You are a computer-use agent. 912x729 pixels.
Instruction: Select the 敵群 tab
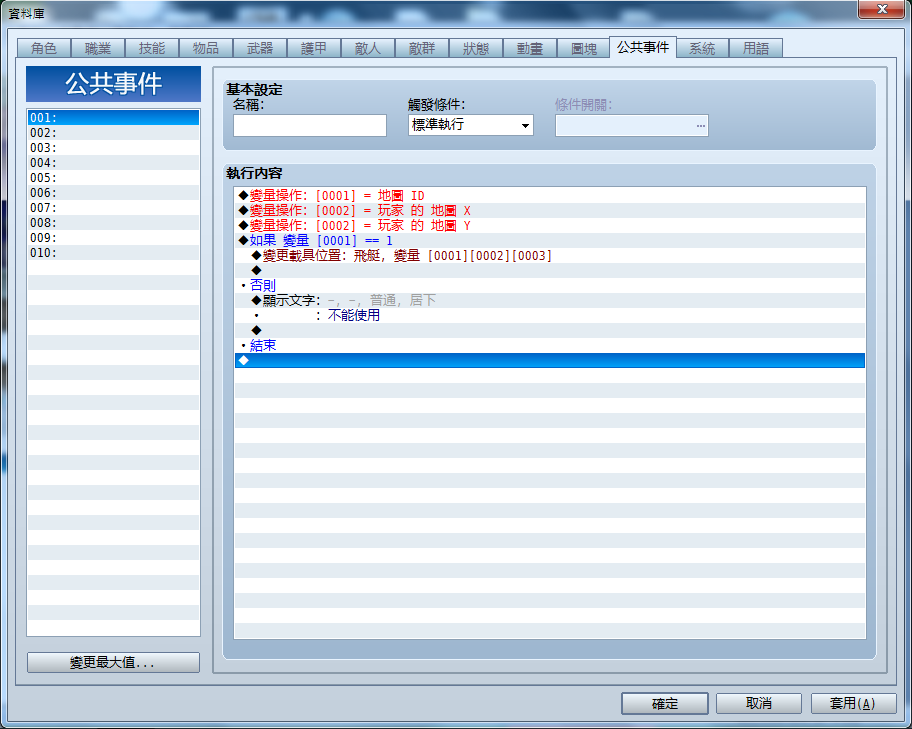422,48
